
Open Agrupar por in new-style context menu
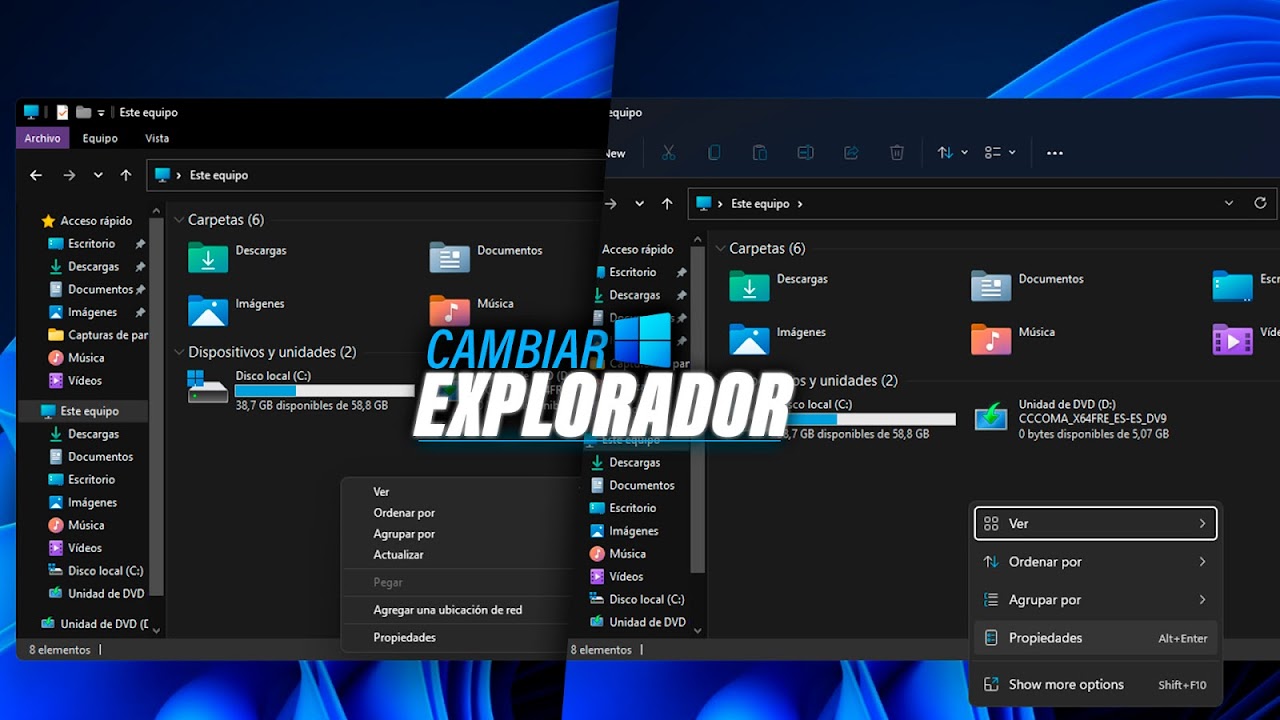[x=1095, y=600]
